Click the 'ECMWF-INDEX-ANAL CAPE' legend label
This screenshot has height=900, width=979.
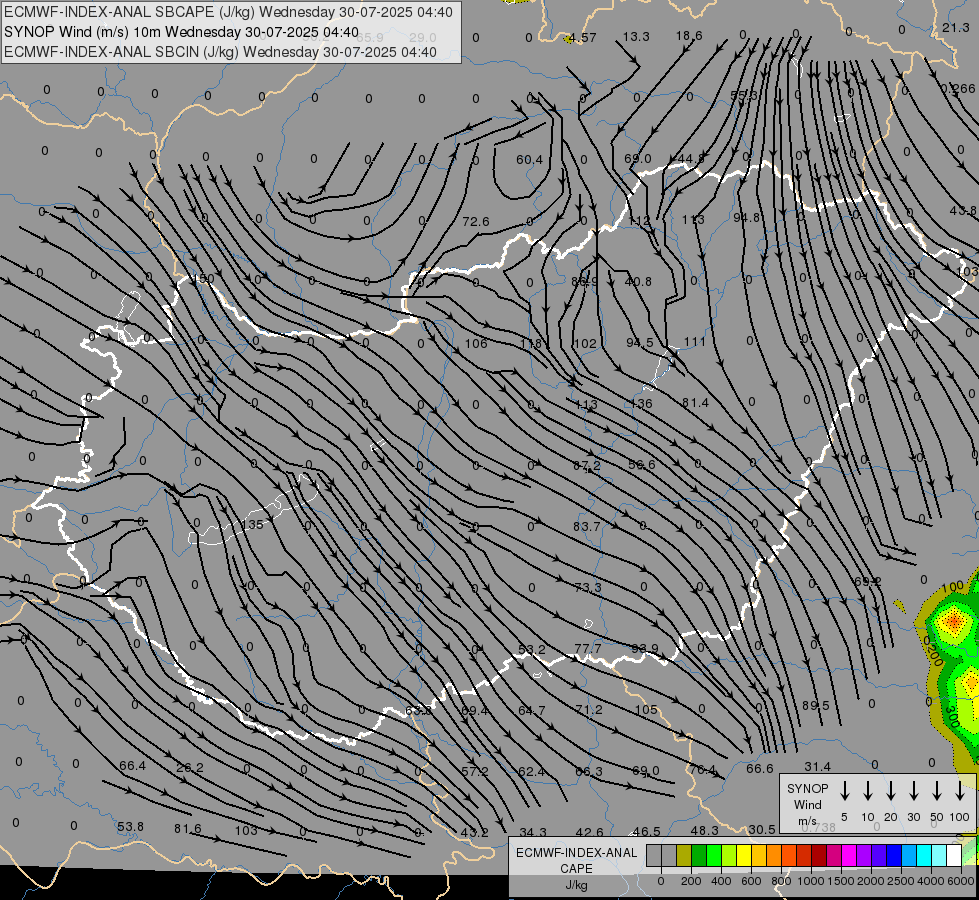pyautogui.click(x=576, y=860)
